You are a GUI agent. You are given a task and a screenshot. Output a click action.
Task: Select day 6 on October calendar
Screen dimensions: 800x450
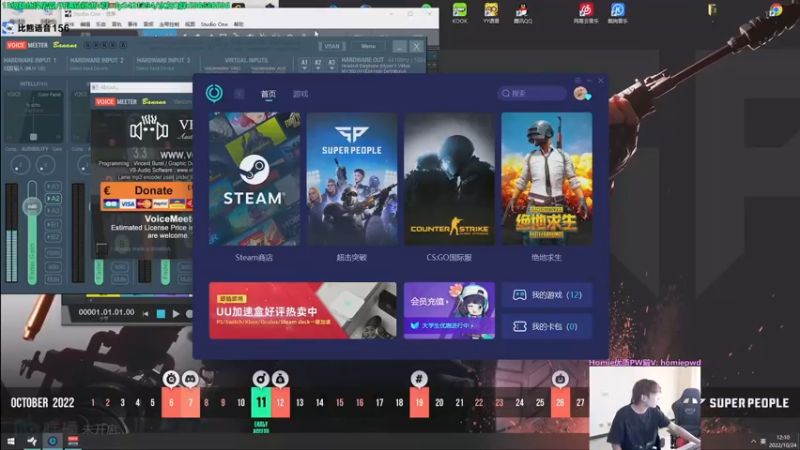point(171,403)
